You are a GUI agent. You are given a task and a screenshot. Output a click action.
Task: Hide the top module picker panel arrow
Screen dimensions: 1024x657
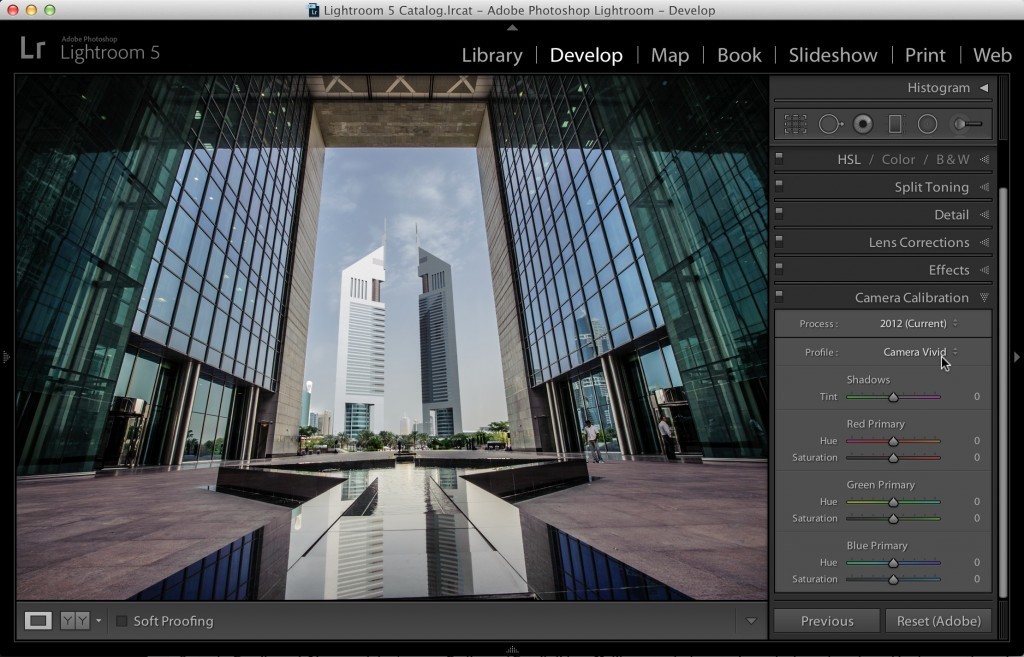[512, 28]
